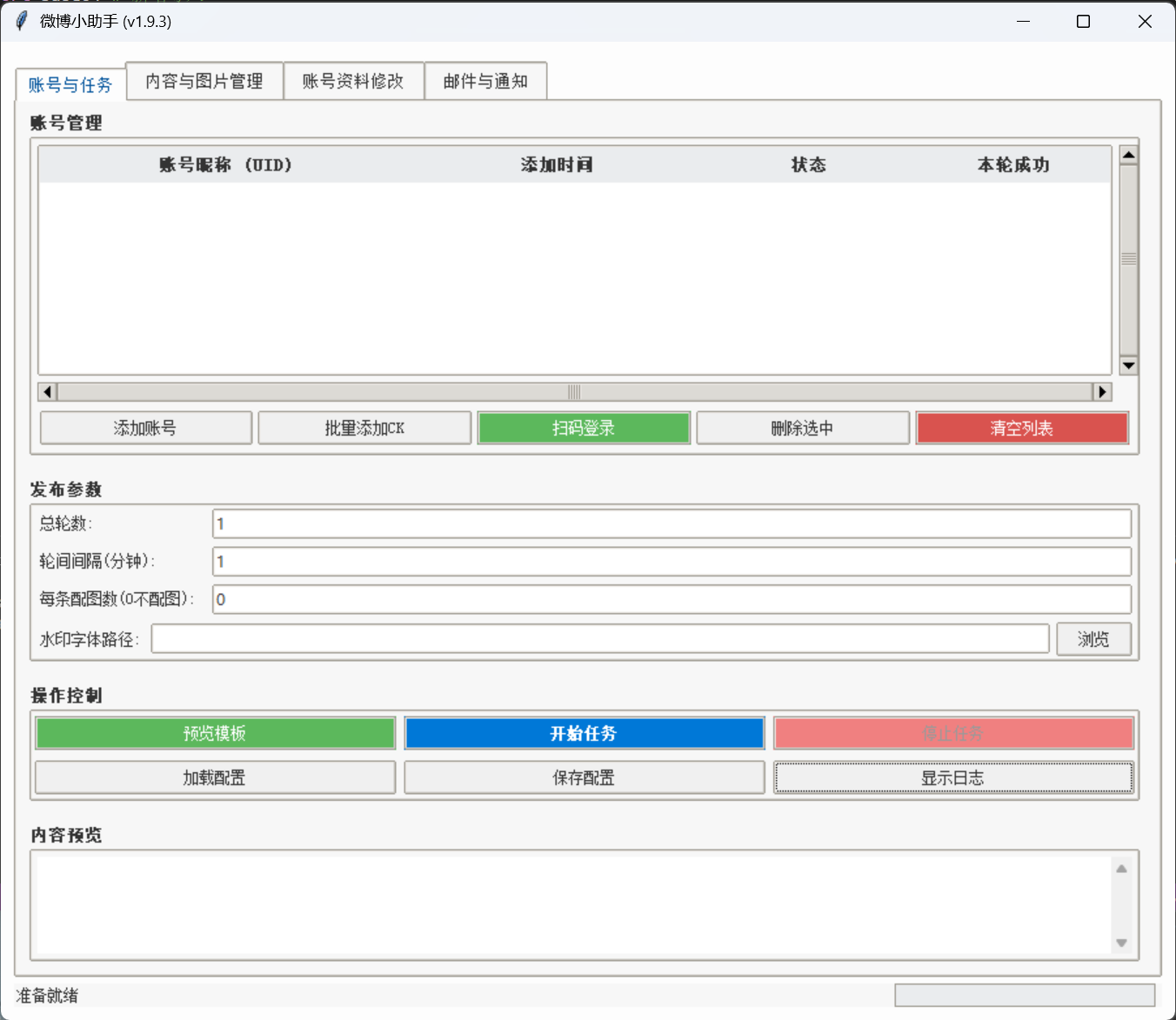Browse for the watermark font path with 浏览
Viewport: 1176px width, 1020px height.
1094,639
